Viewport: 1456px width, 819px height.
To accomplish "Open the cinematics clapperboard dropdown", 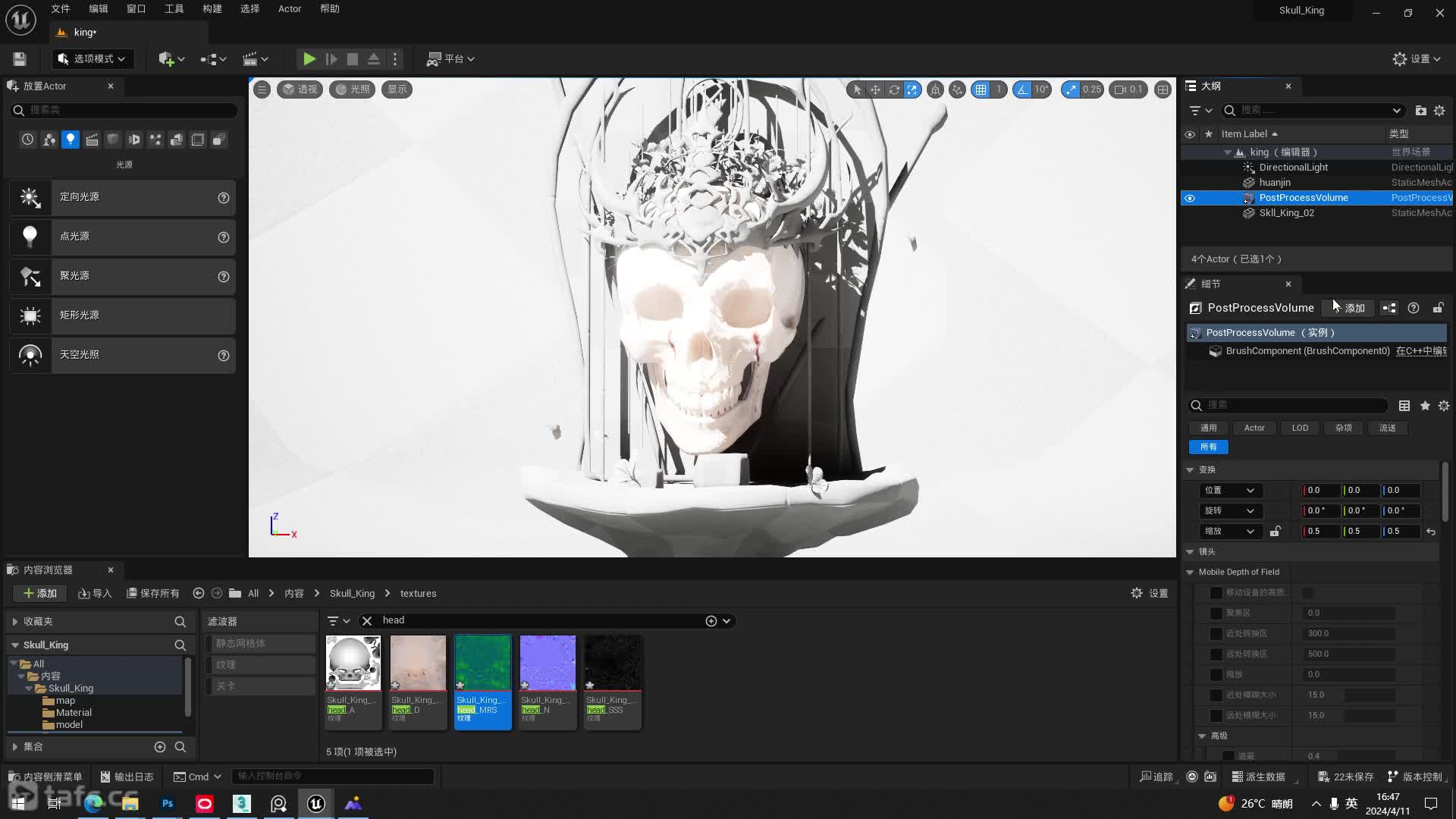I will (x=256, y=59).
